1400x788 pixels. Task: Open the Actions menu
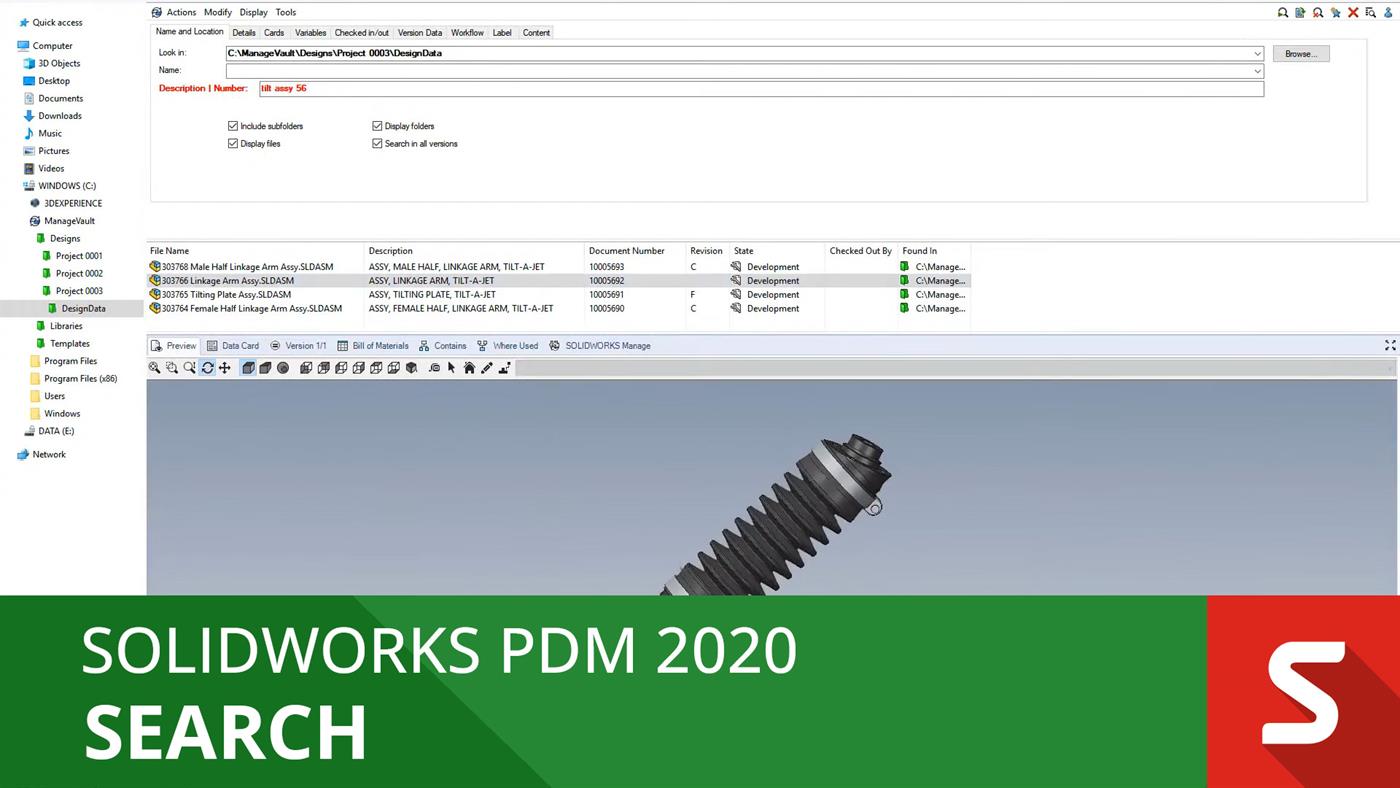[x=181, y=12]
